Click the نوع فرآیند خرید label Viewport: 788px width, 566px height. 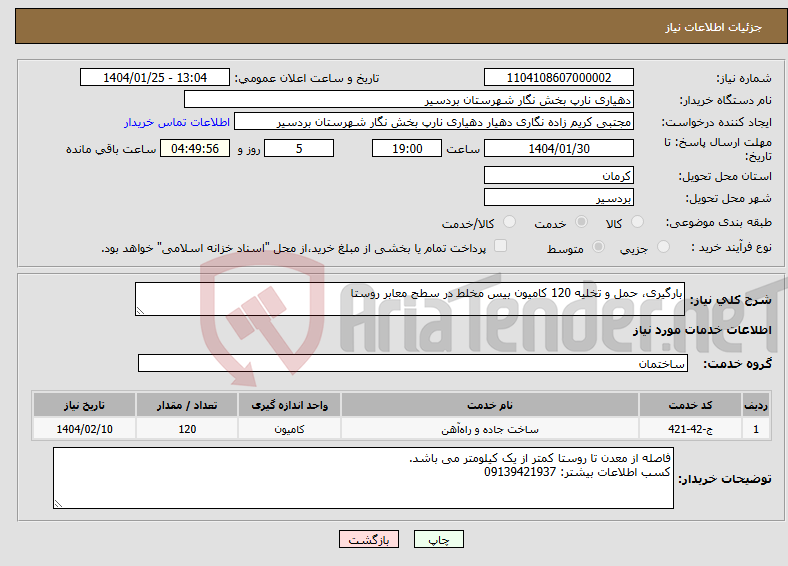click(x=732, y=247)
